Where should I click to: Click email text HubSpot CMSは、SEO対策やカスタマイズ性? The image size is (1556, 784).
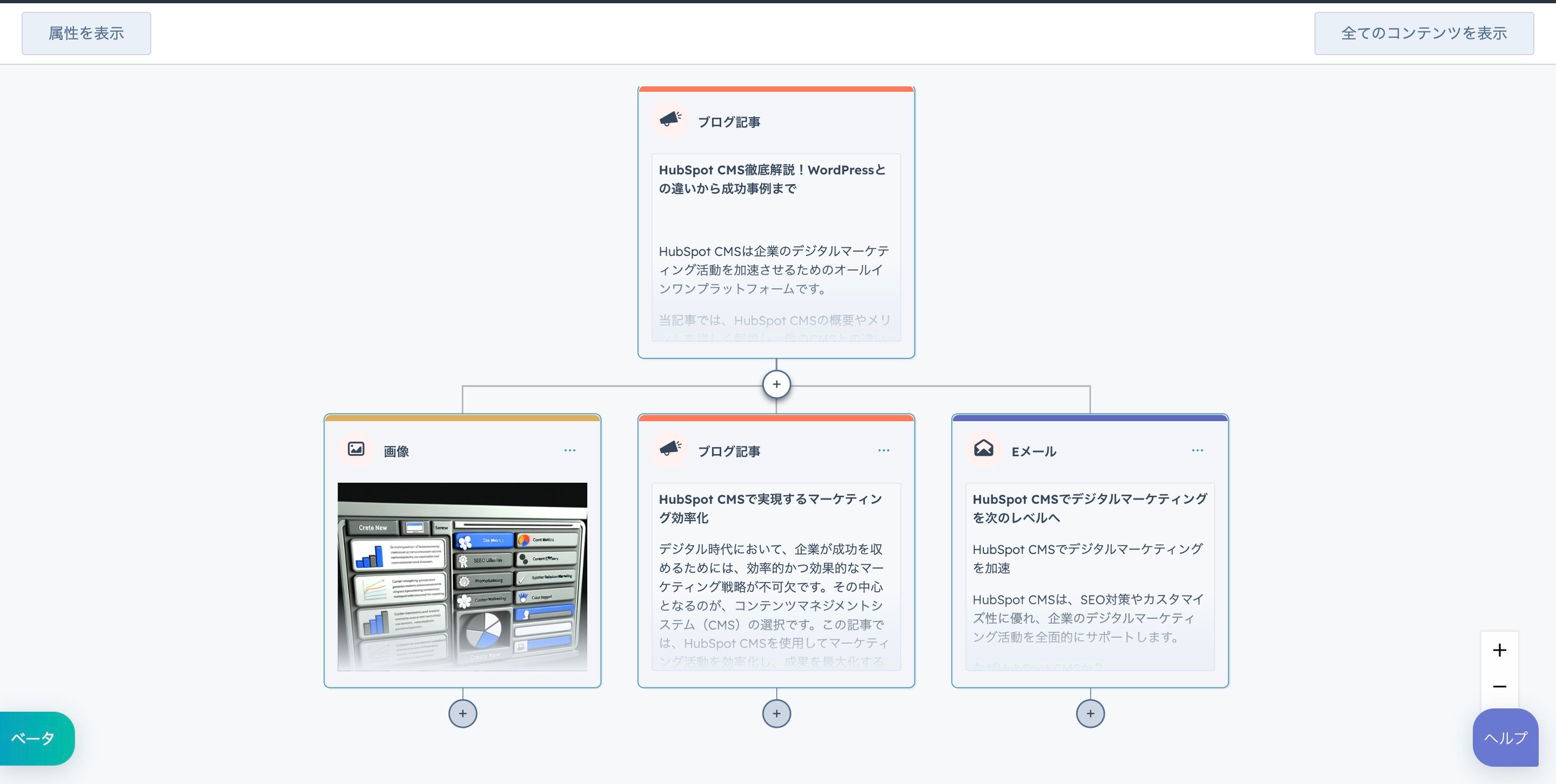(1089, 618)
